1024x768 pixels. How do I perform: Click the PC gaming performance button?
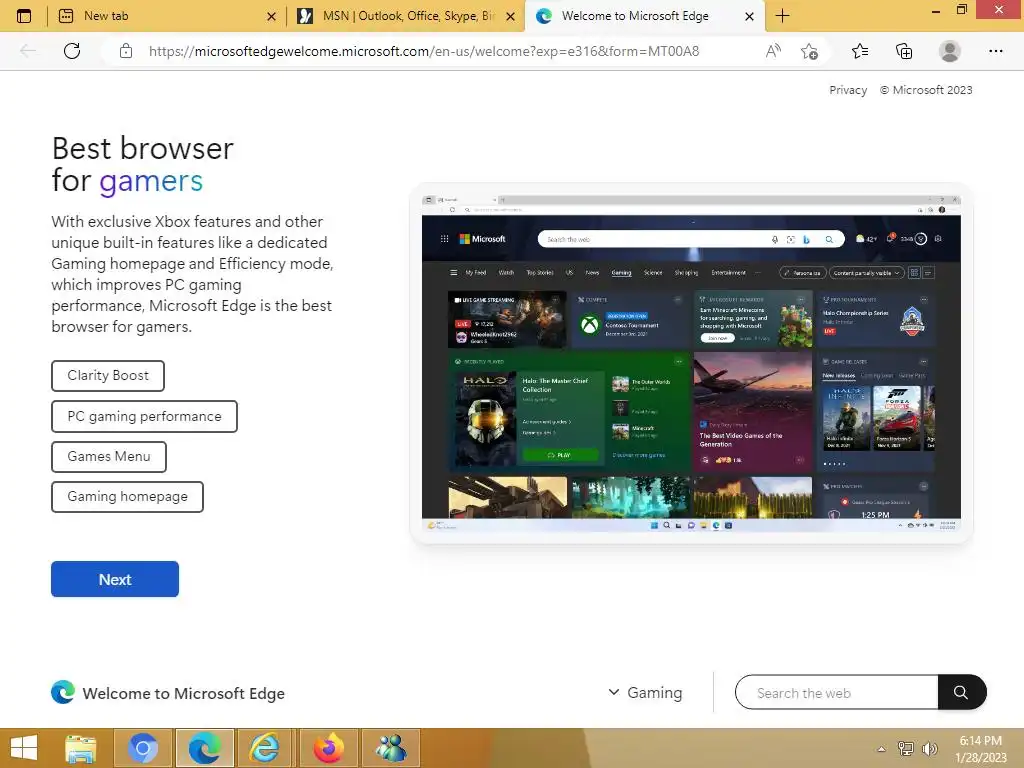(x=144, y=417)
